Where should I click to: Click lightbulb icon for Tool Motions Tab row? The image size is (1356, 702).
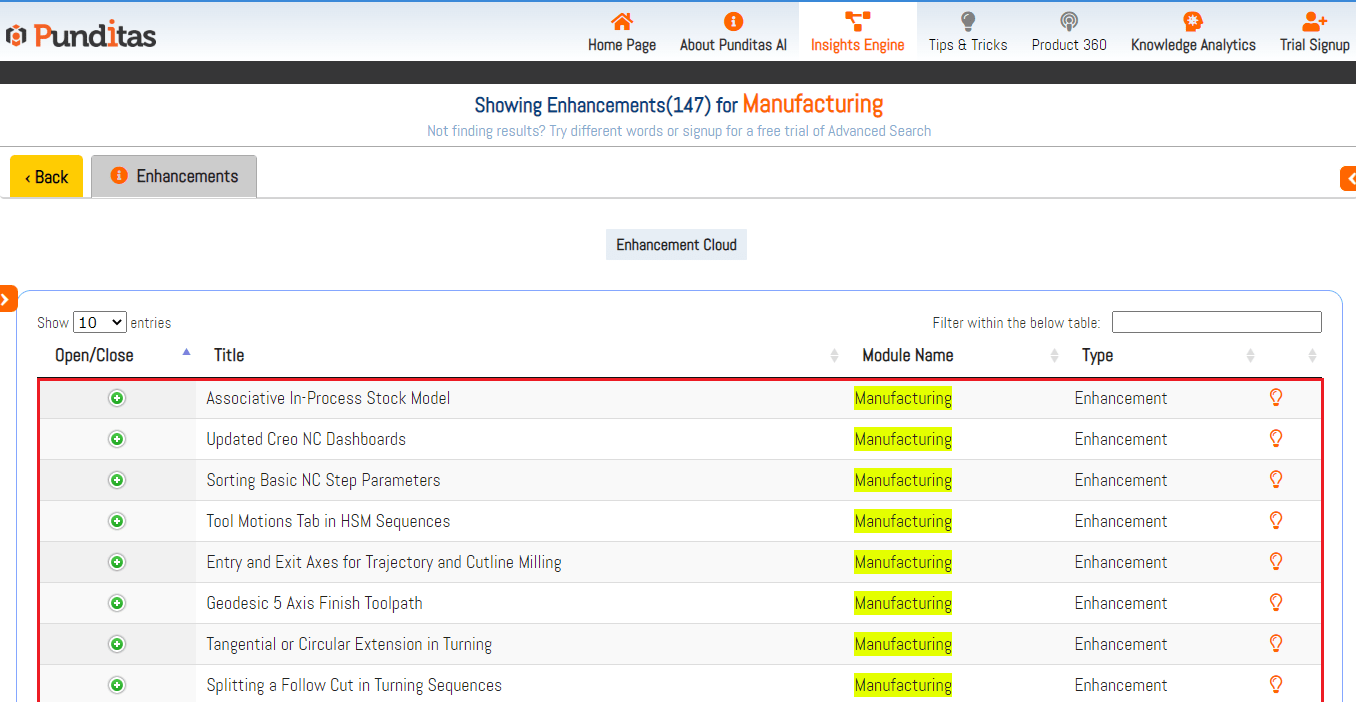(x=1275, y=521)
